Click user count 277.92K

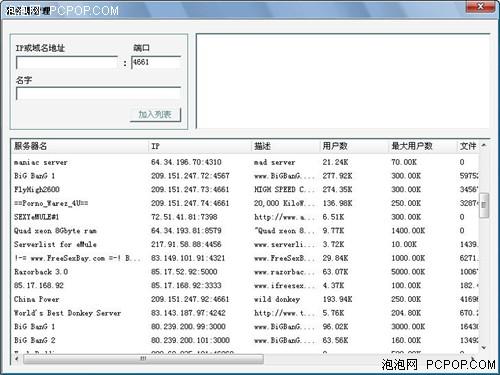tap(337, 176)
